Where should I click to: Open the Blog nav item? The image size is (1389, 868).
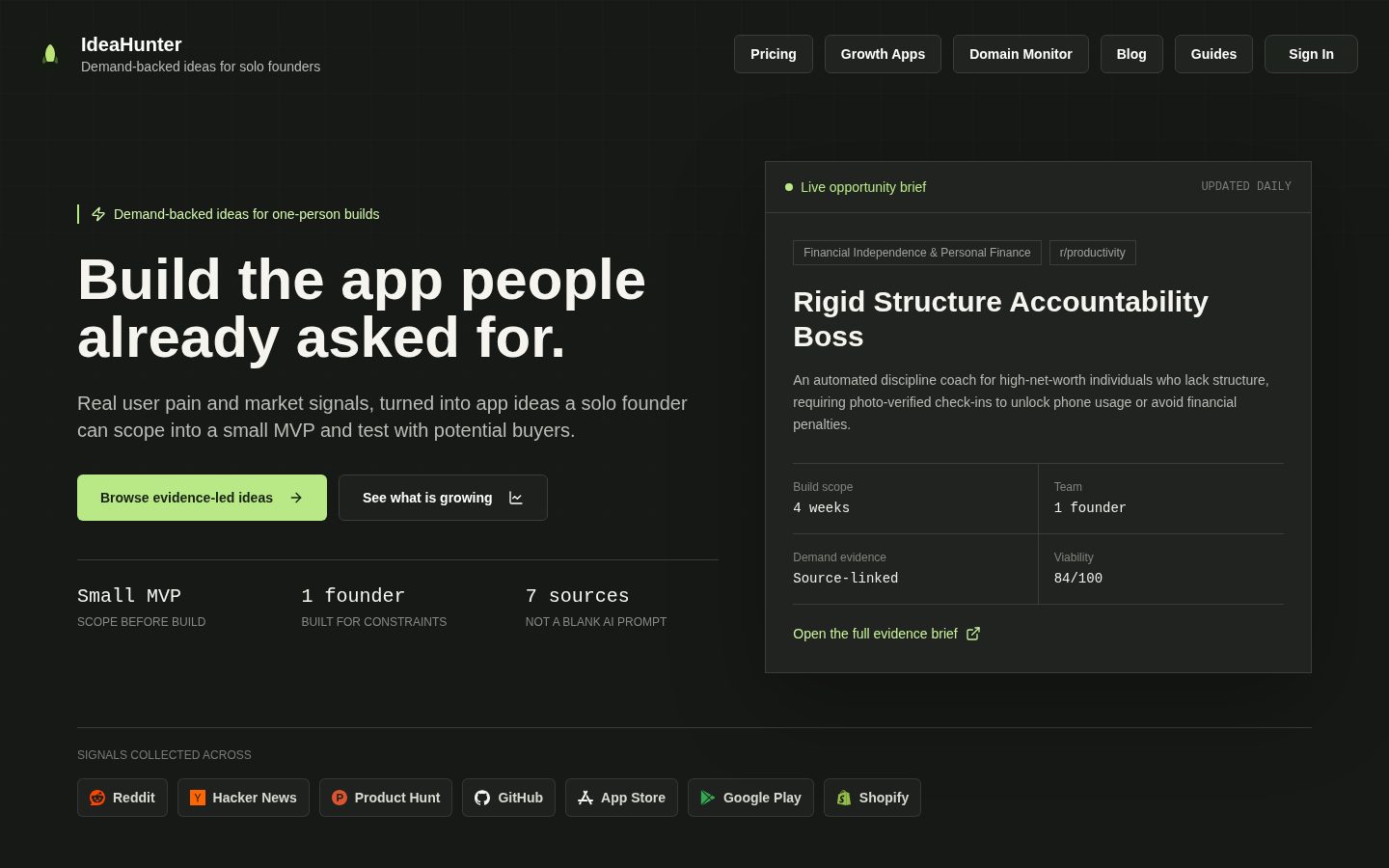click(1131, 54)
